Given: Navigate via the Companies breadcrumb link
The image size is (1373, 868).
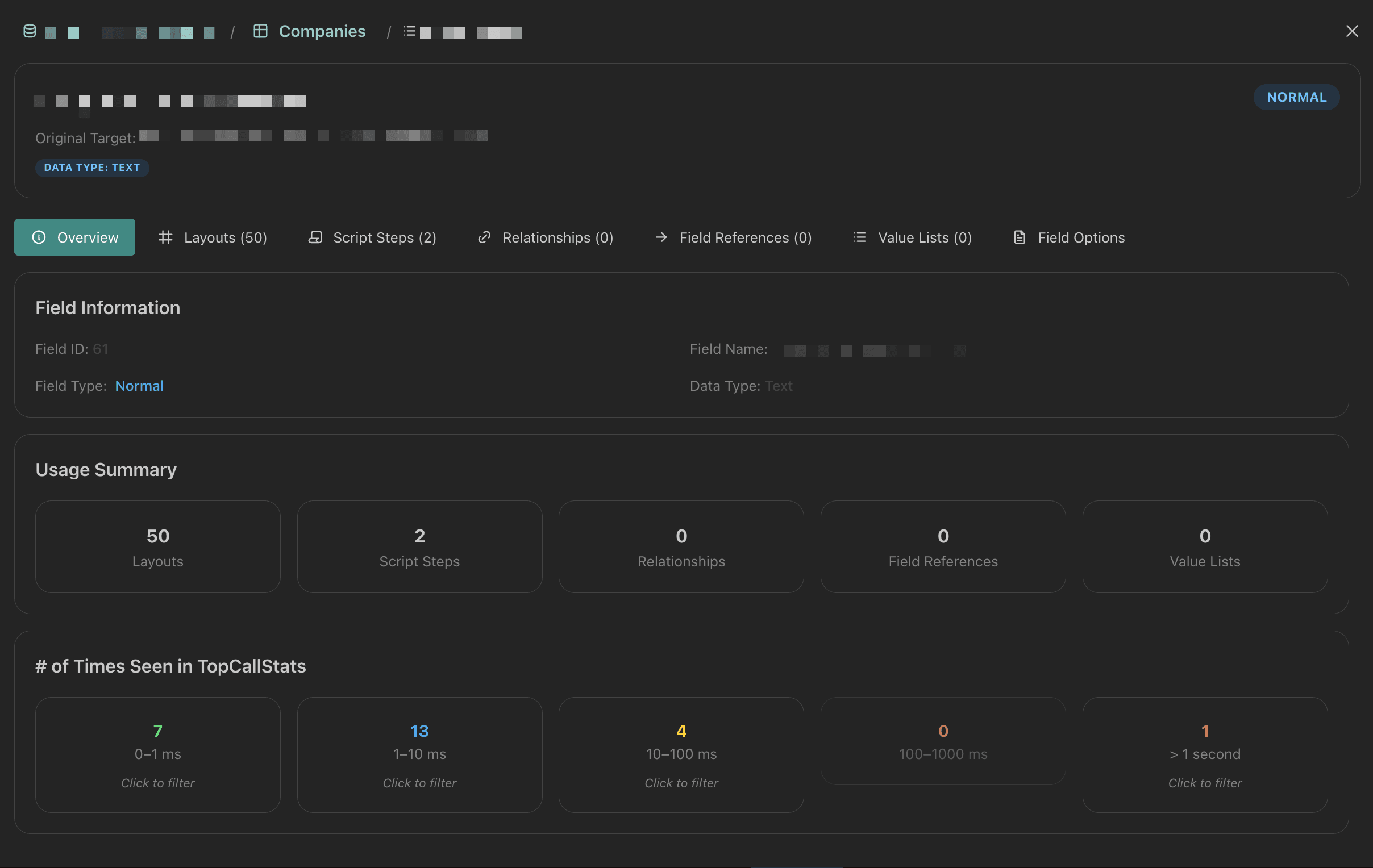Looking at the screenshot, I should 322,31.
